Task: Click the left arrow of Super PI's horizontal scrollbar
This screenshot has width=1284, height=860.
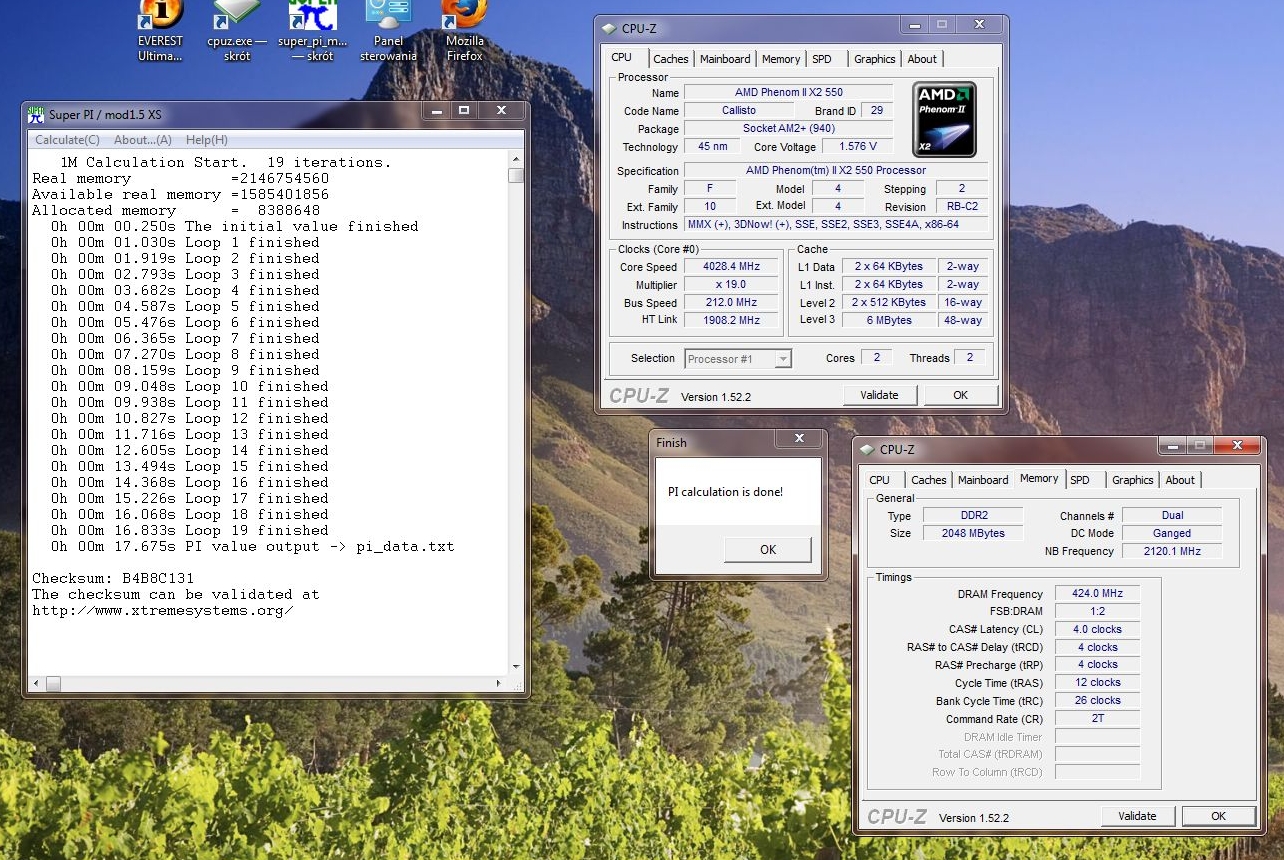Action: [x=37, y=684]
